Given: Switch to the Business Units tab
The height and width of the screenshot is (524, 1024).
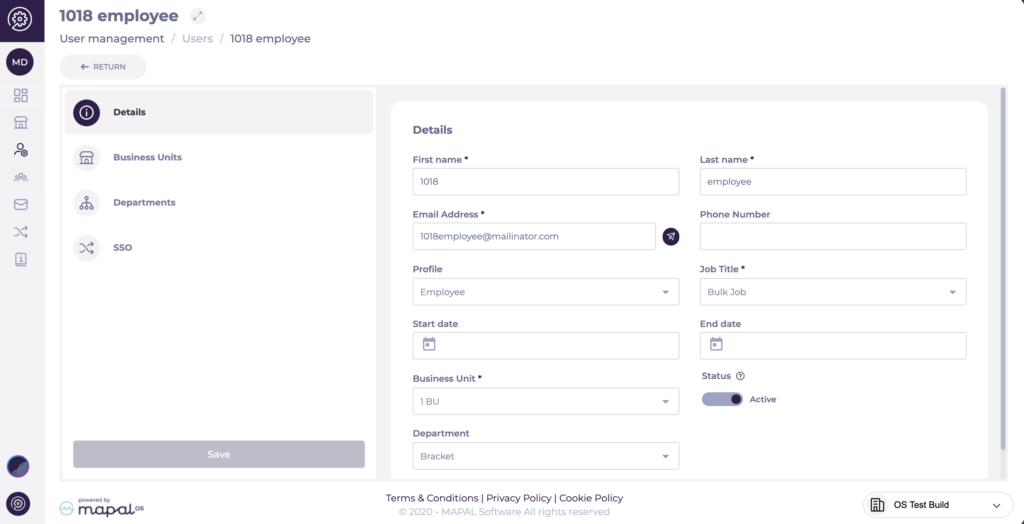Looking at the screenshot, I should tap(147, 157).
